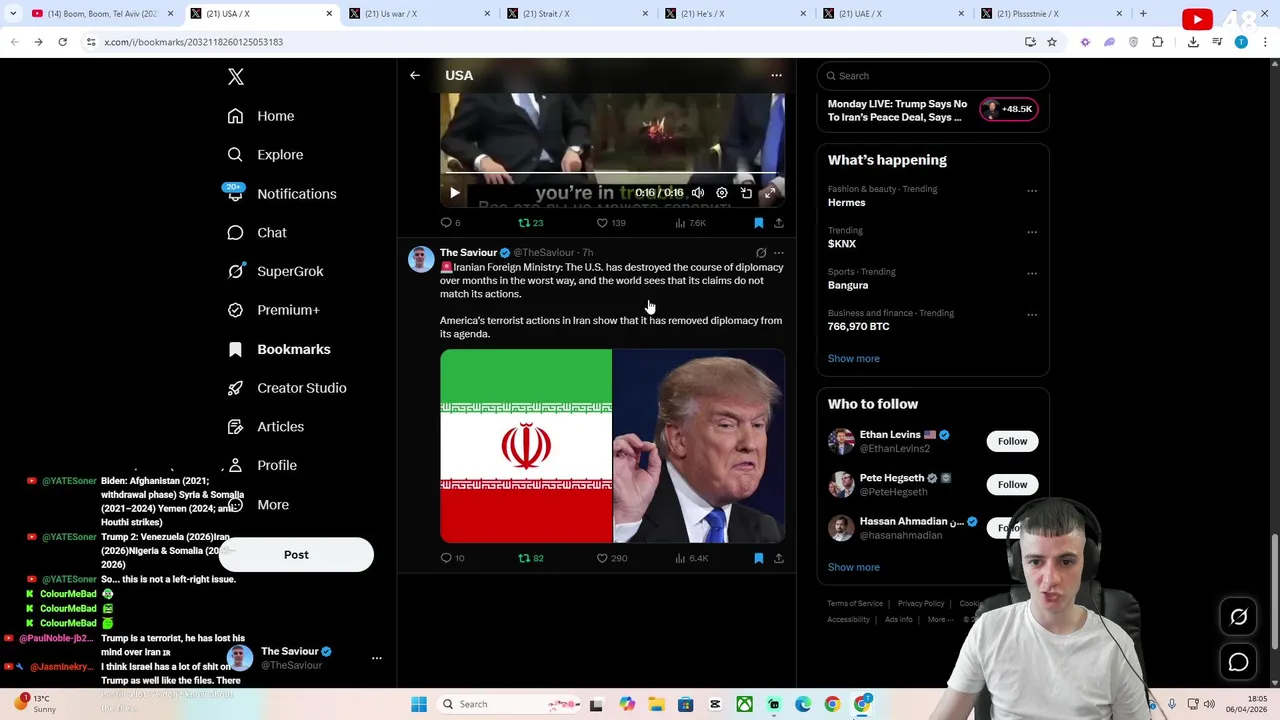This screenshot has width=1280, height=720.
Task: Open more options on The Saviour post
Action: point(779,253)
